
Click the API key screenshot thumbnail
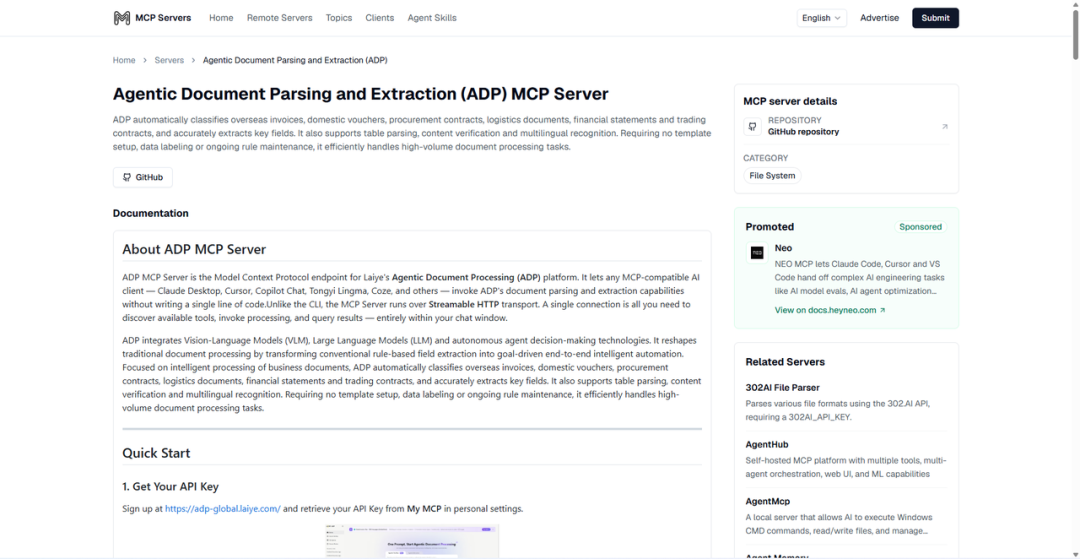(x=411, y=542)
